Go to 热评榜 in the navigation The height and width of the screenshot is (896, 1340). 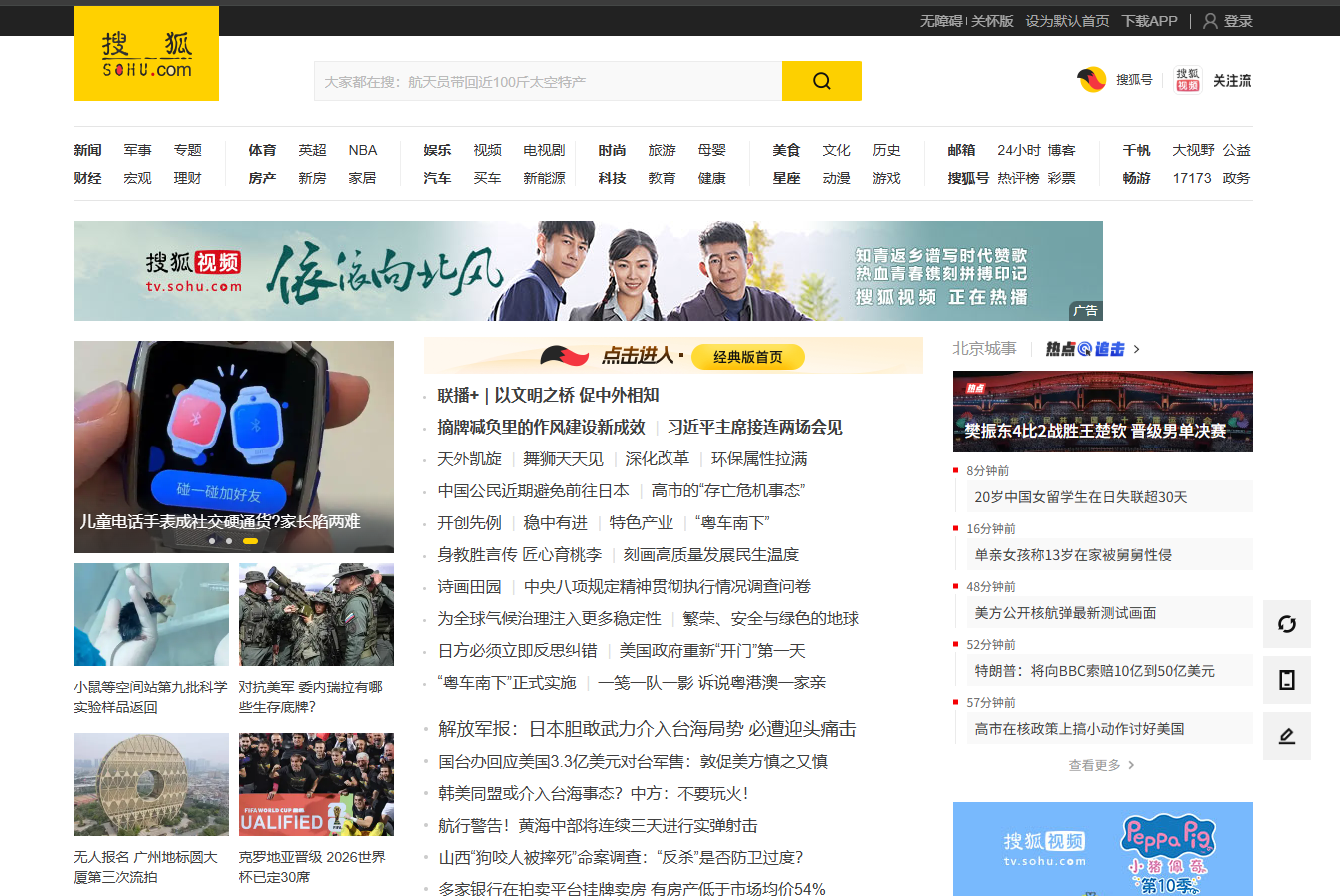(1018, 178)
